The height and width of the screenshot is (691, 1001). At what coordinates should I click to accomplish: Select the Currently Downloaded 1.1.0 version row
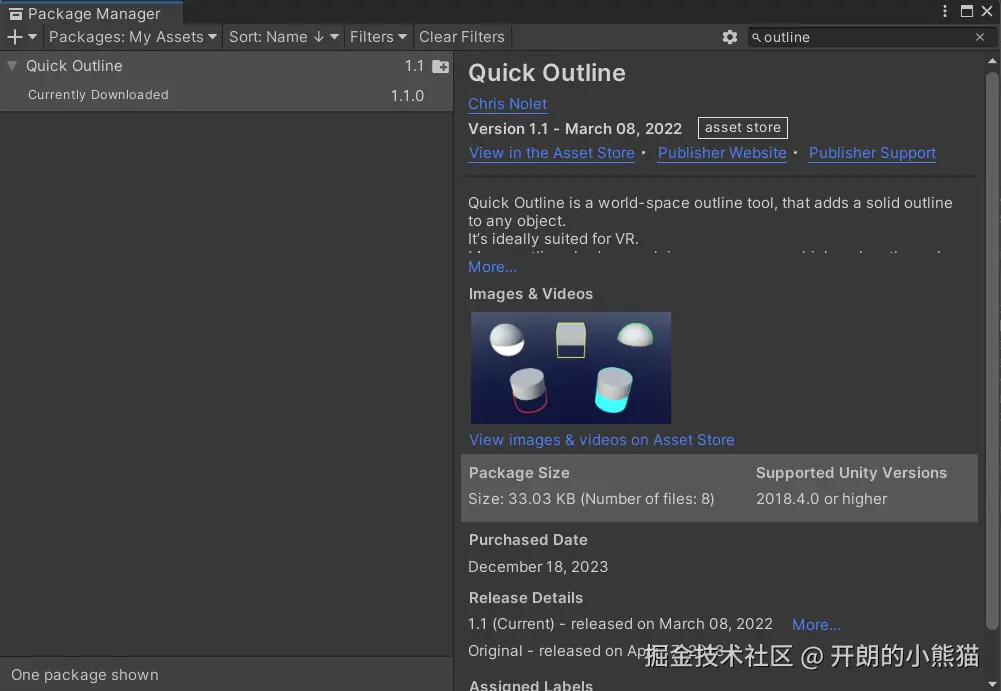pos(226,95)
